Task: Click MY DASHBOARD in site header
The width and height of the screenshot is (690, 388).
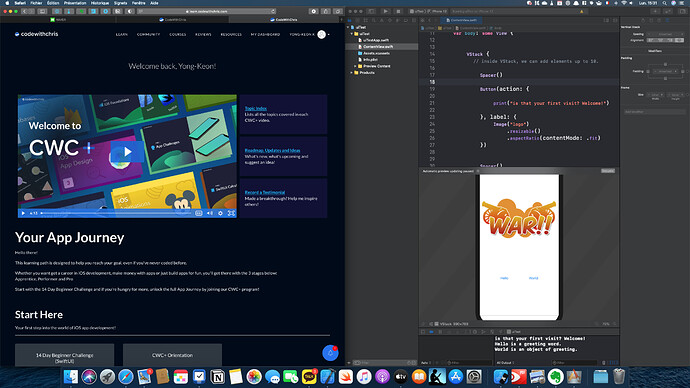Action: tap(265, 34)
